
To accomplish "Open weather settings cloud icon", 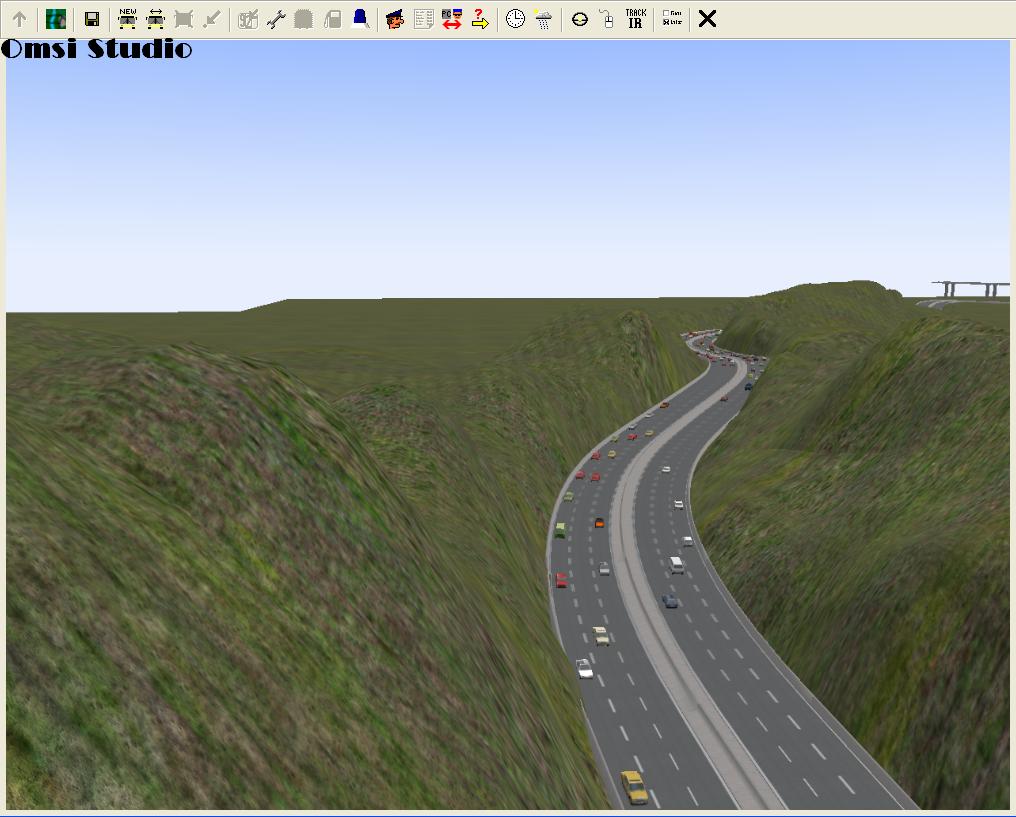I will coord(543,19).
